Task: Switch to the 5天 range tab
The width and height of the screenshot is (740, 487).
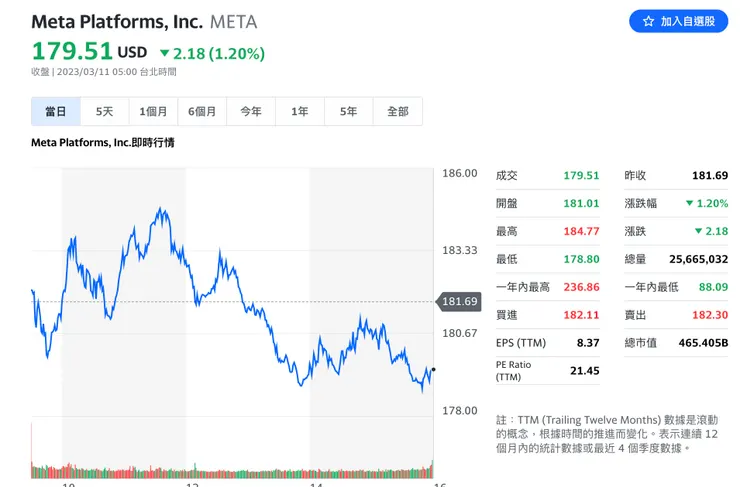Action: pos(105,112)
